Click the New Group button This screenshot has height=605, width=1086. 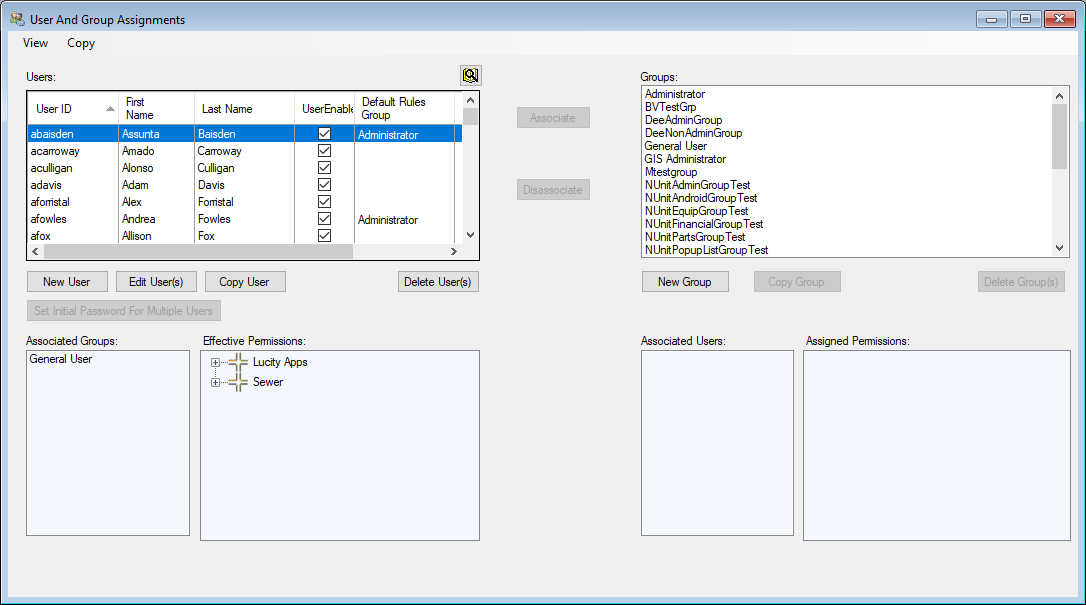pos(685,281)
